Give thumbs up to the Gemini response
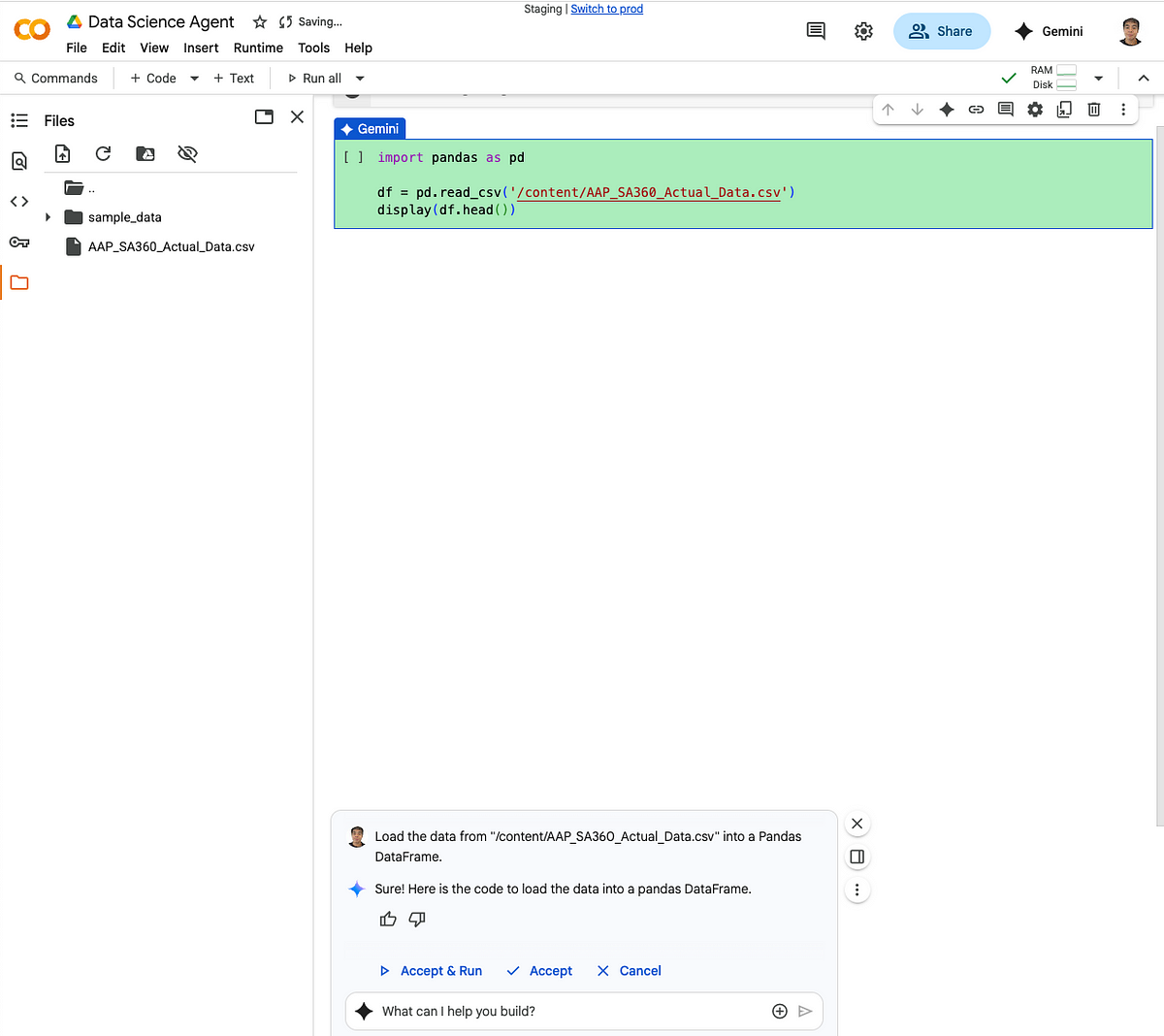 [388, 919]
